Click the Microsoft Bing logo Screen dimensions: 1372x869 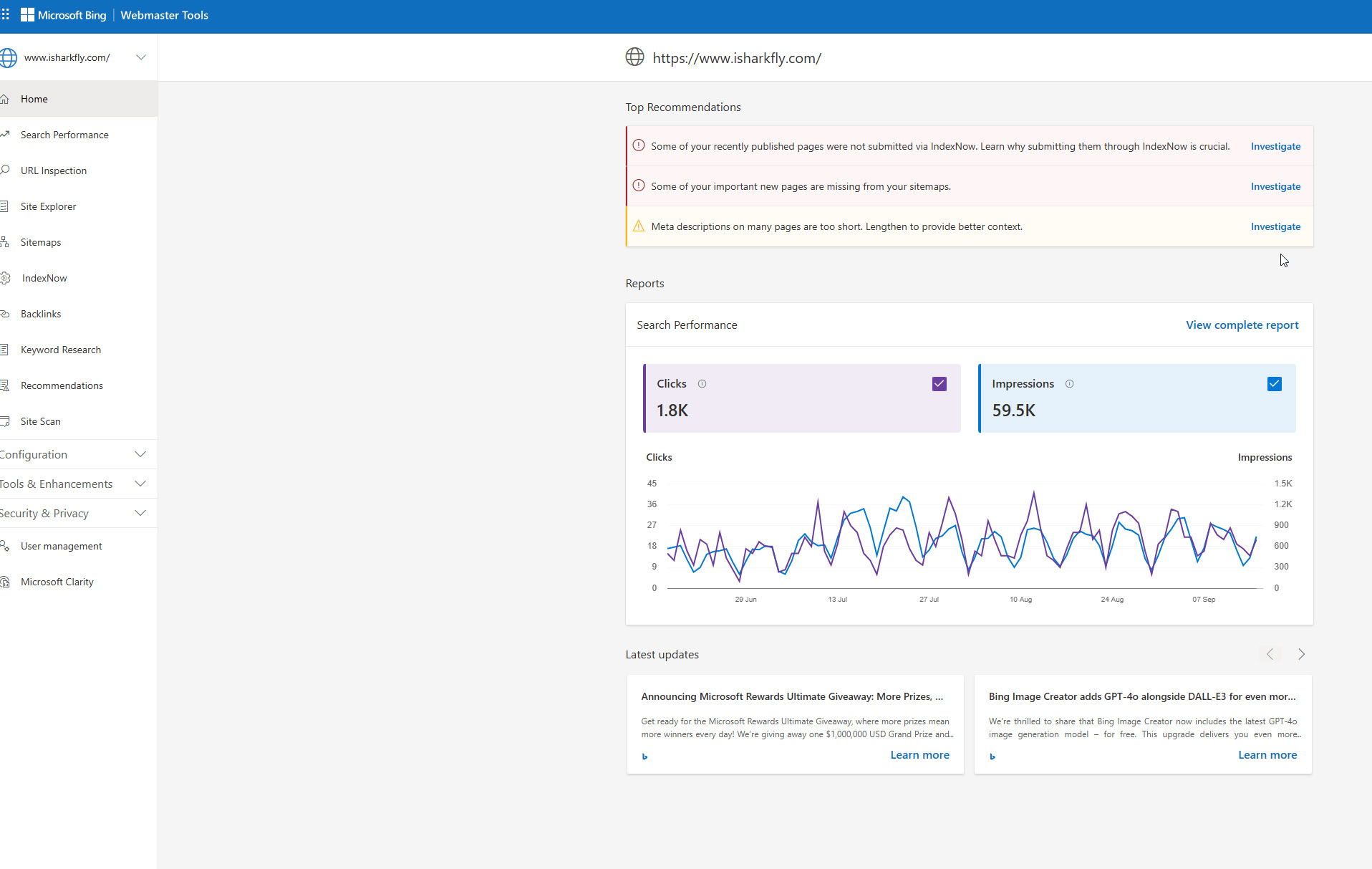click(x=63, y=15)
